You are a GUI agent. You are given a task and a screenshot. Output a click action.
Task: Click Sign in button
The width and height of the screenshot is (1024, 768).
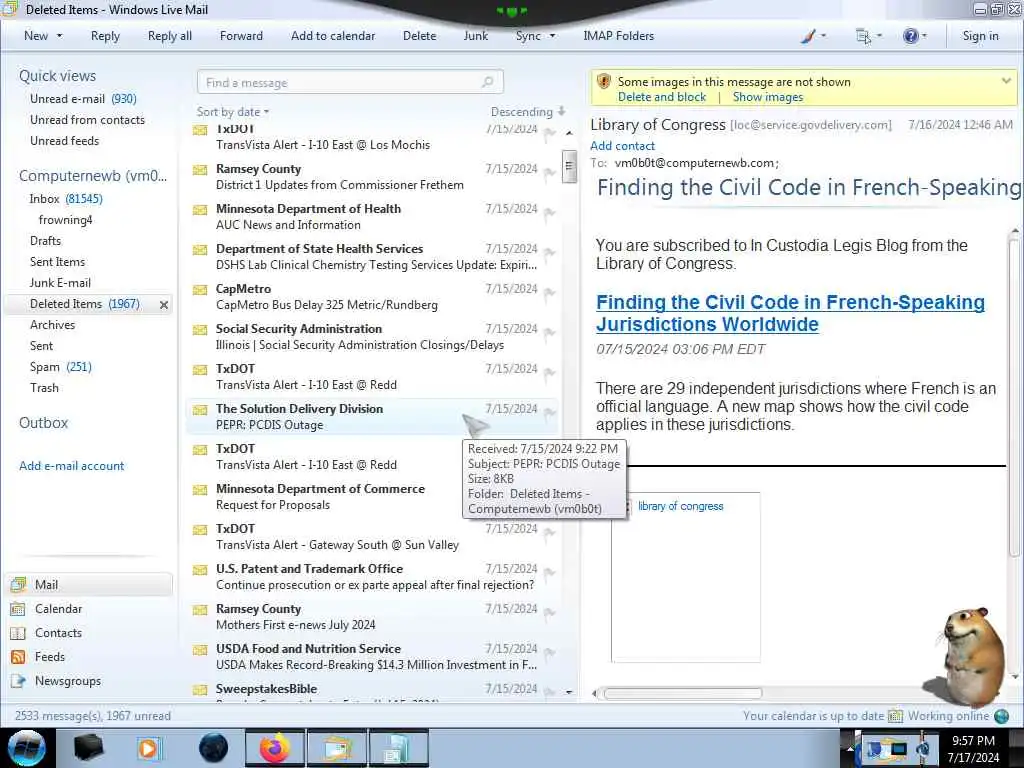[x=980, y=36]
